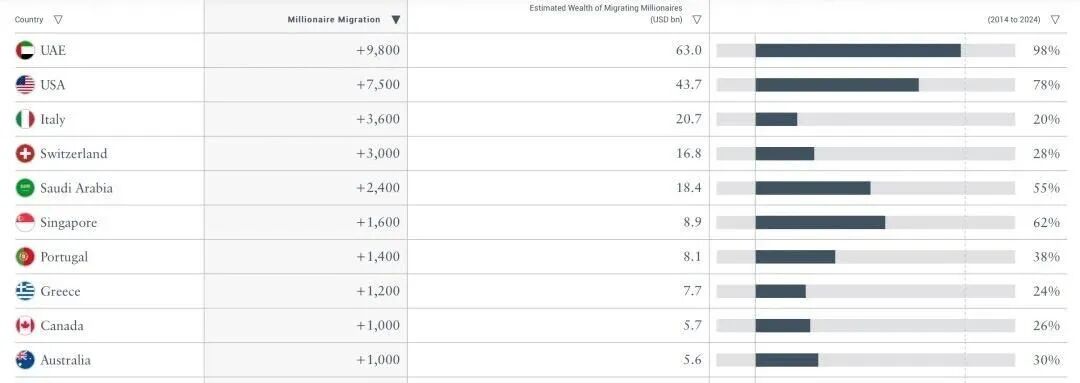The width and height of the screenshot is (1080, 383).
Task: Click the Singapore flag icon
Action: pos(25,222)
